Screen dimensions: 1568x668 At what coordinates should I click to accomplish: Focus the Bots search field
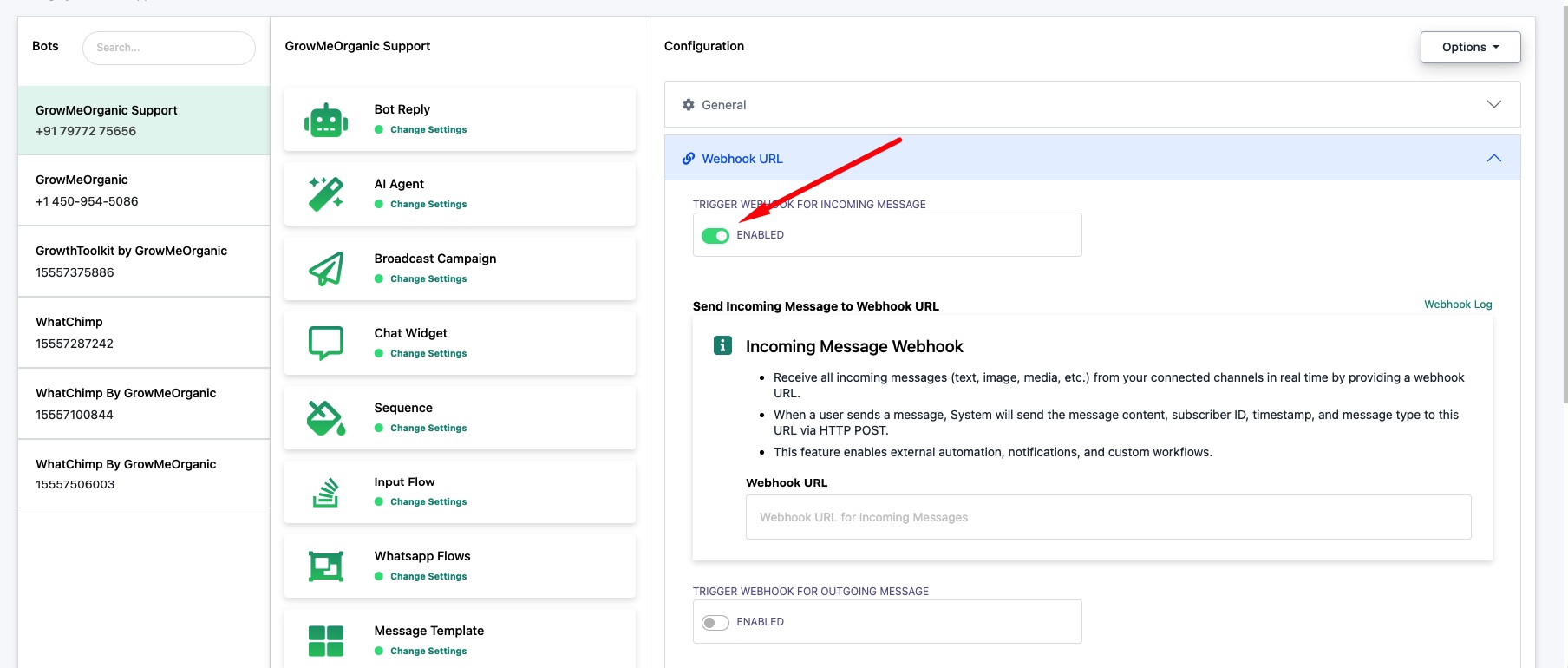(169, 48)
